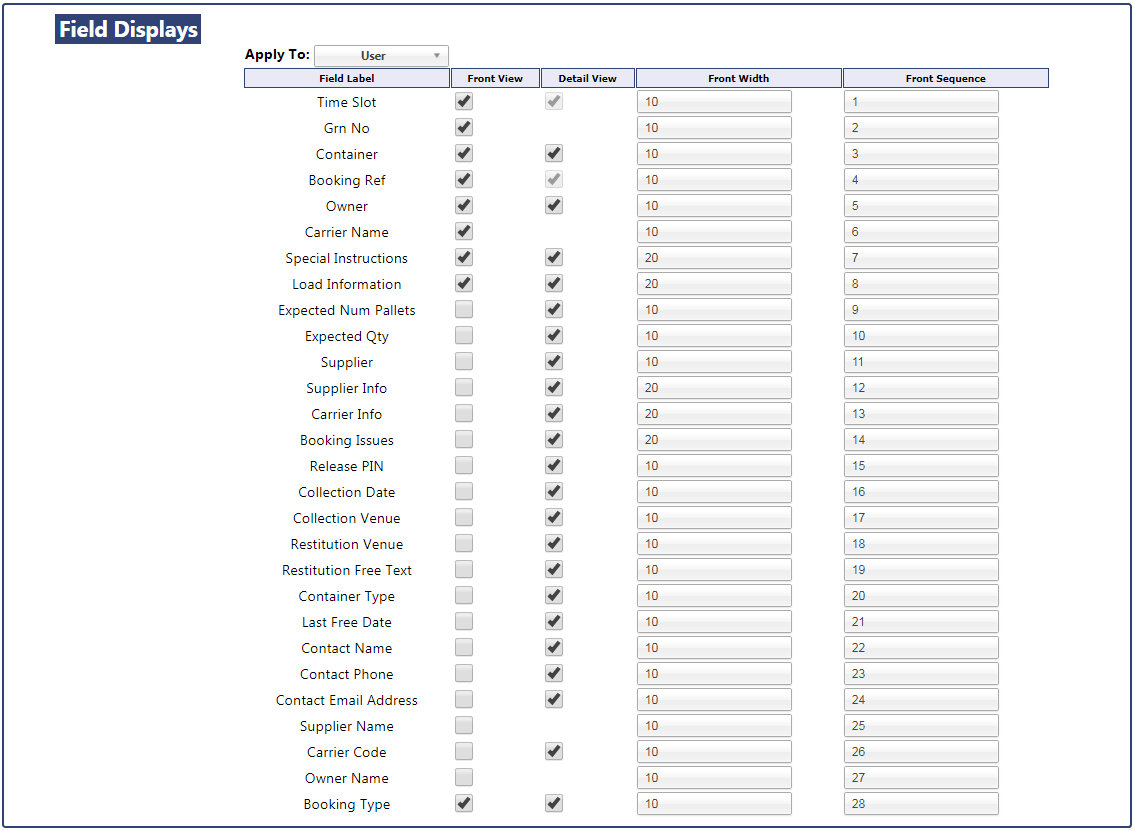Click Front Sequence field for Grn No
This screenshot has width=1135, height=831.
[921, 127]
